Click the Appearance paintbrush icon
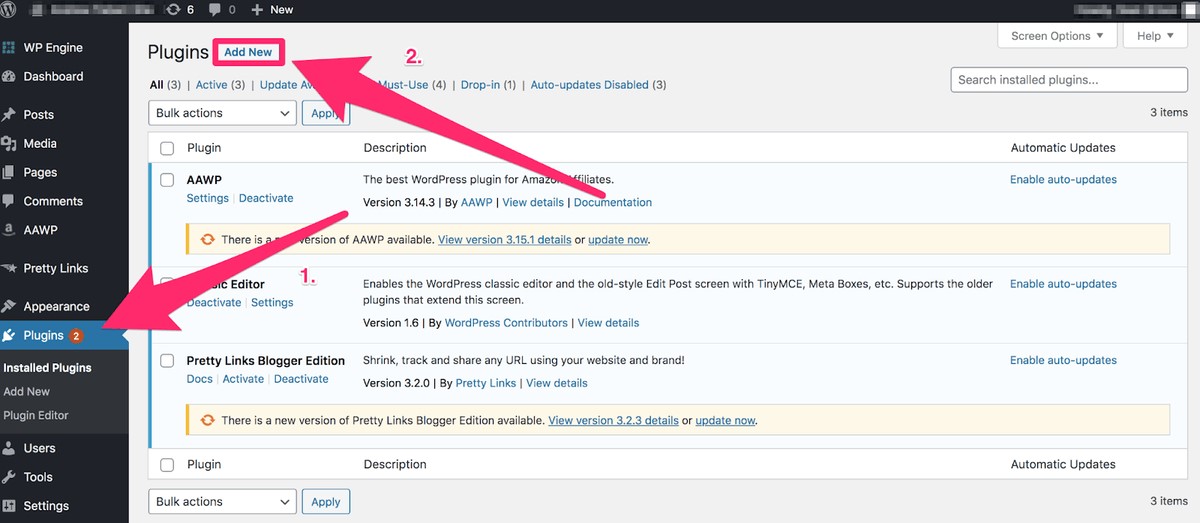Screen dimensions: 1200x523 coord(10,306)
